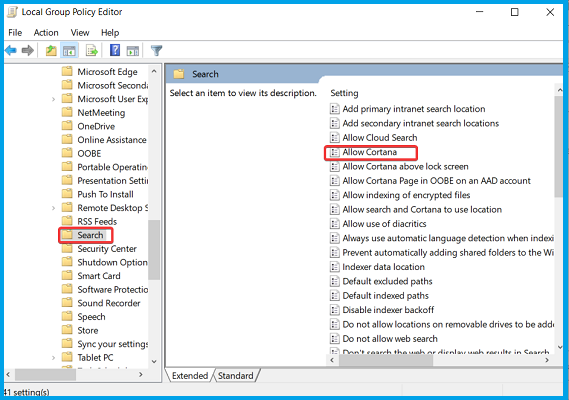This screenshot has height=400, width=569.
Task: Click the Smart Card folder icon
Action: 67,275
